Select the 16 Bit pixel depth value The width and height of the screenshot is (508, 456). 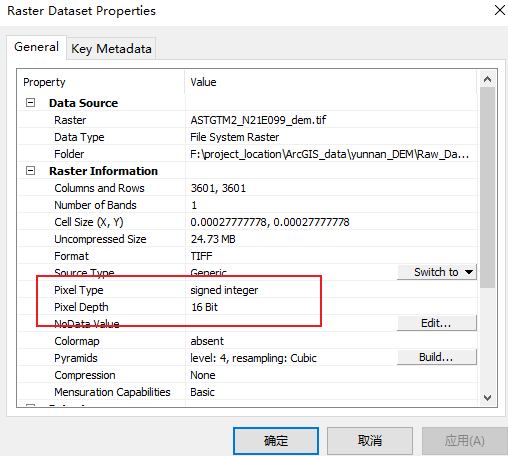click(x=204, y=307)
